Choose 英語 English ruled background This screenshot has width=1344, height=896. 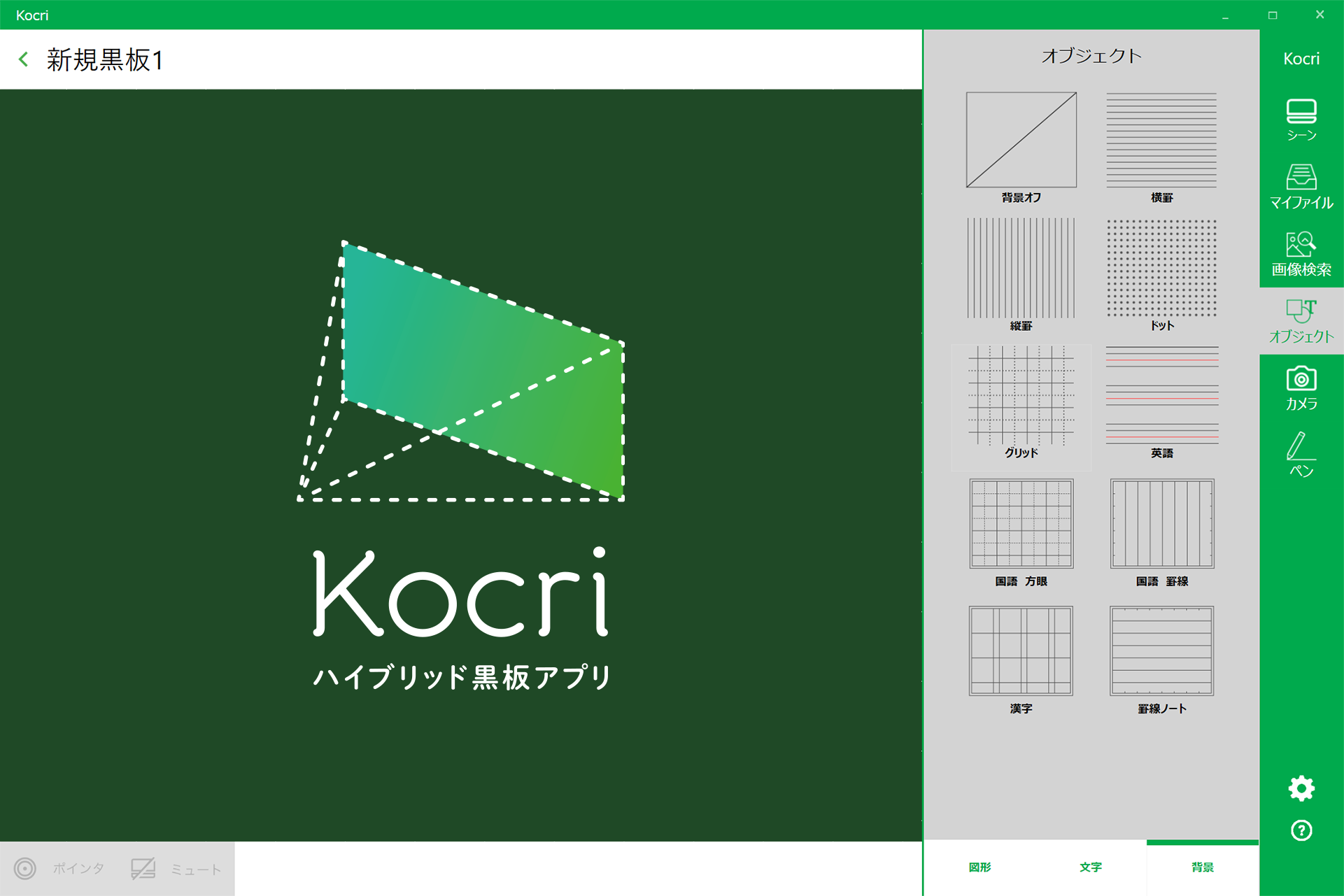coord(1161,403)
